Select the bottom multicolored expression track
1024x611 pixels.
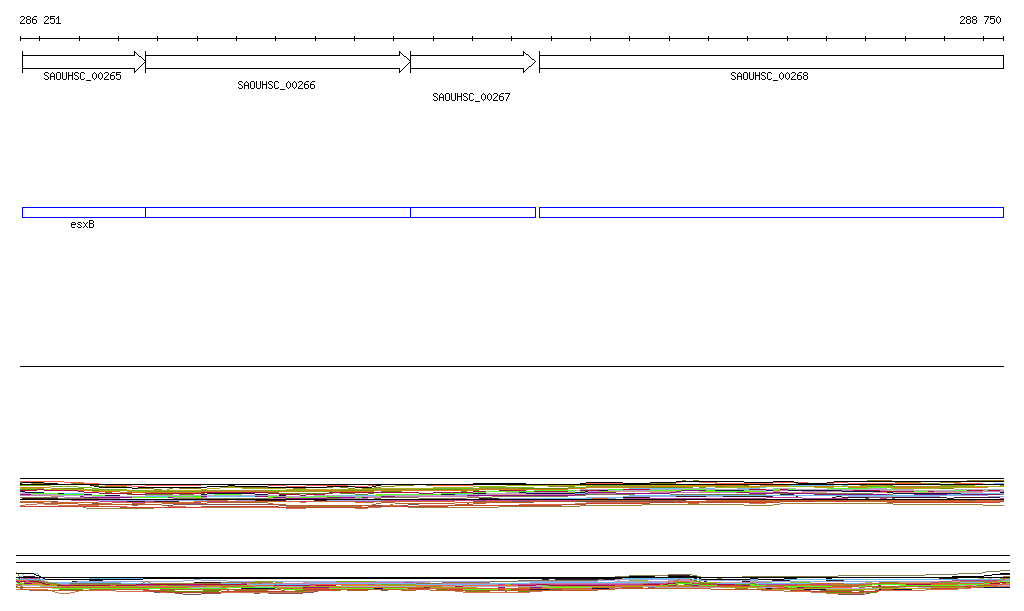[x=512, y=584]
